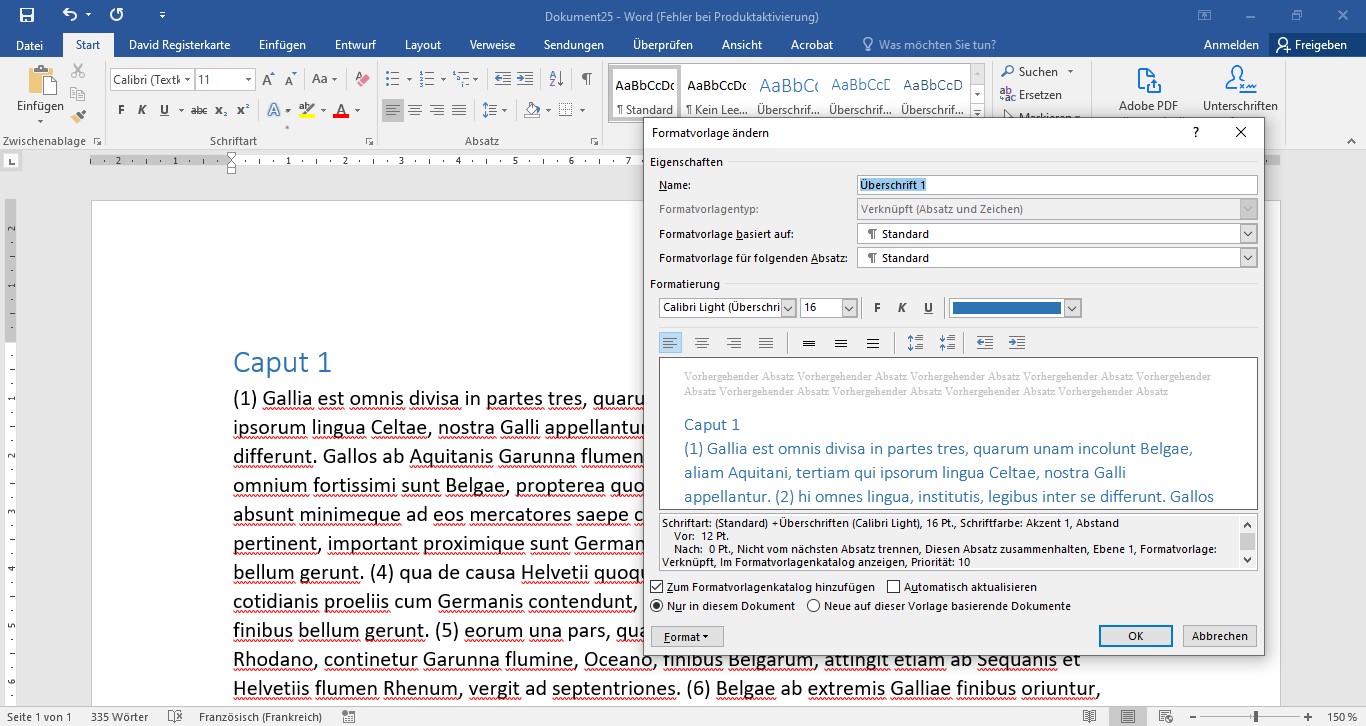Clear all formatting with the eraser icon
The height and width of the screenshot is (726, 1366).
coord(362,79)
